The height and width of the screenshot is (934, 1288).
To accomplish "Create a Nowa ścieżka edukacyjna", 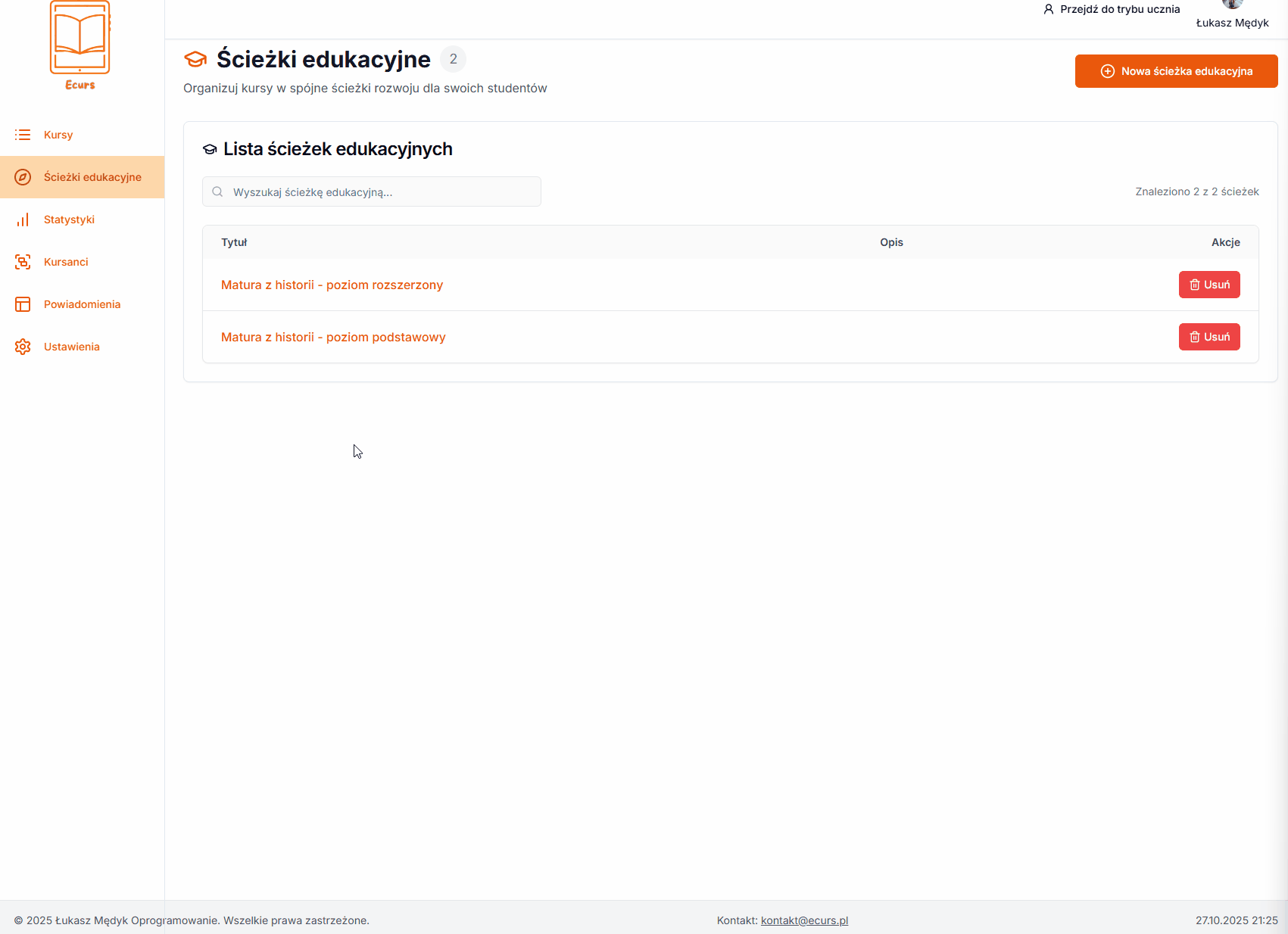I will [1176, 70].
